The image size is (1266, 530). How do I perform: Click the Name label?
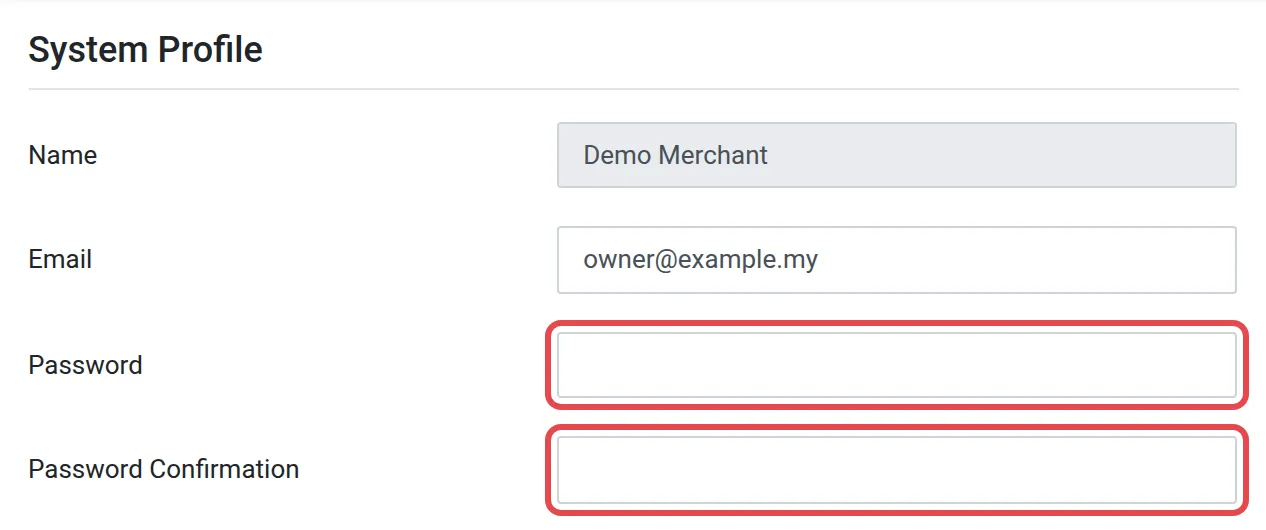63,155
